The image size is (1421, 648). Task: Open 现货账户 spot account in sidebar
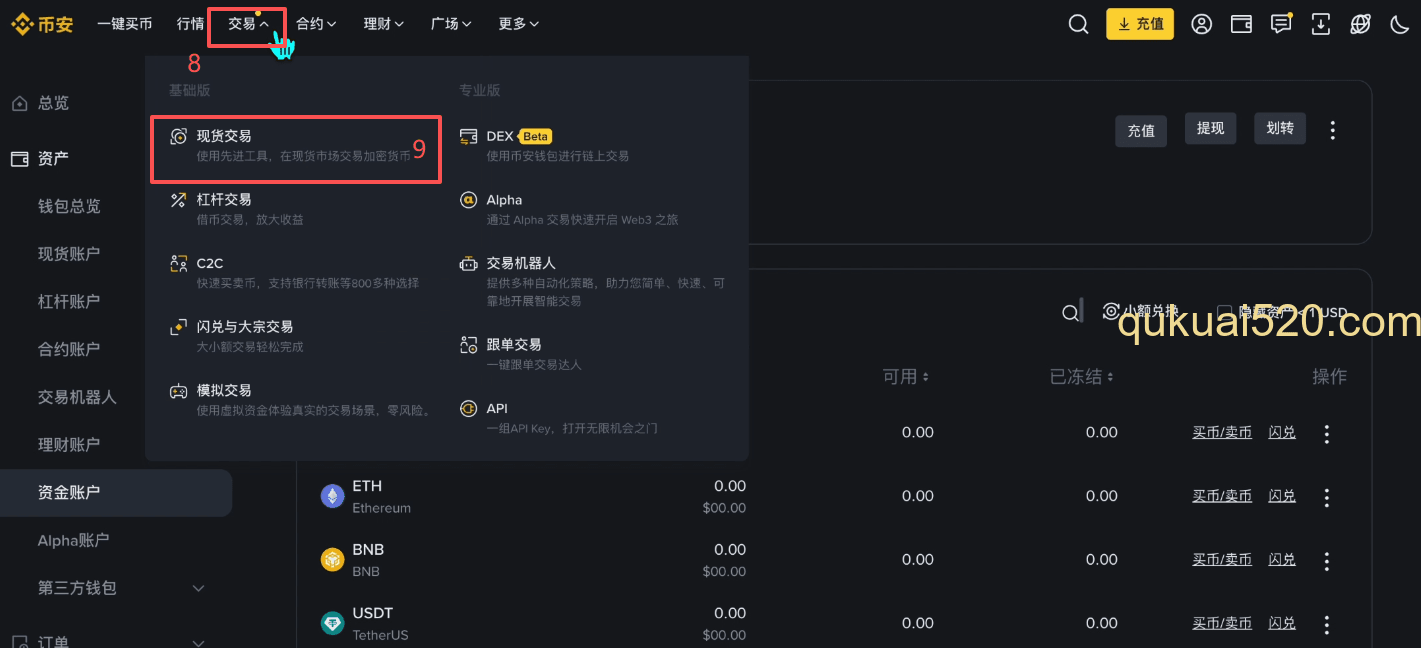coord(69,254)
